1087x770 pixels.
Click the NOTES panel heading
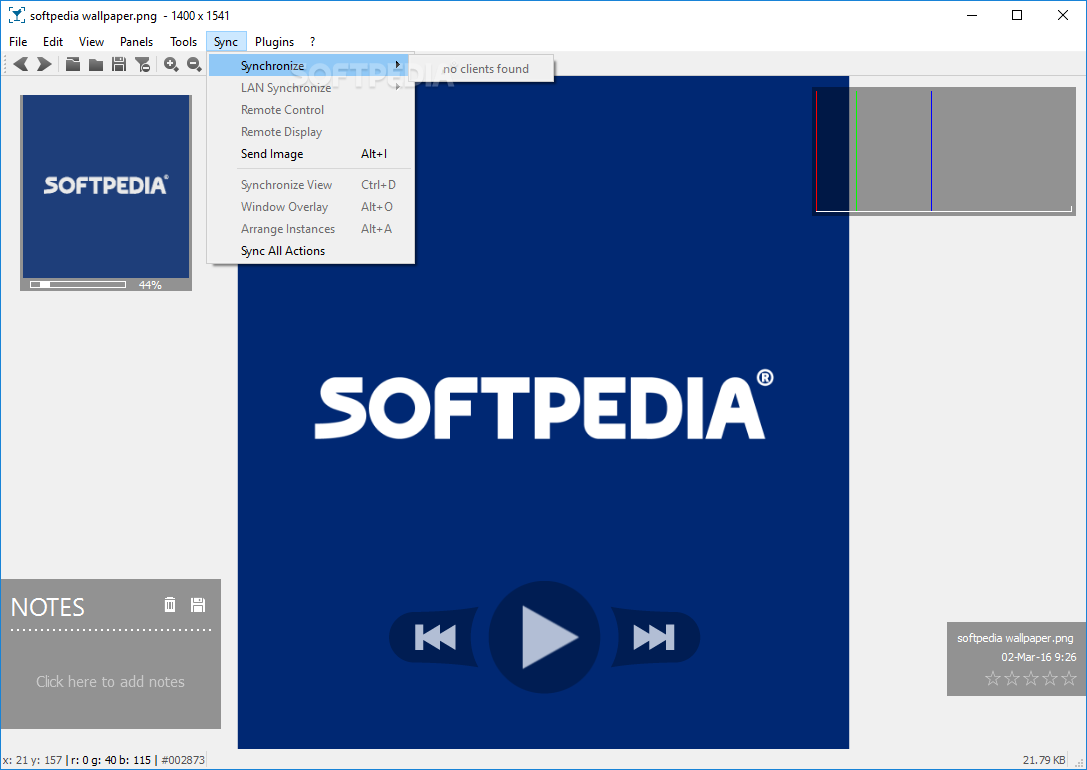[x=47, y=607]
